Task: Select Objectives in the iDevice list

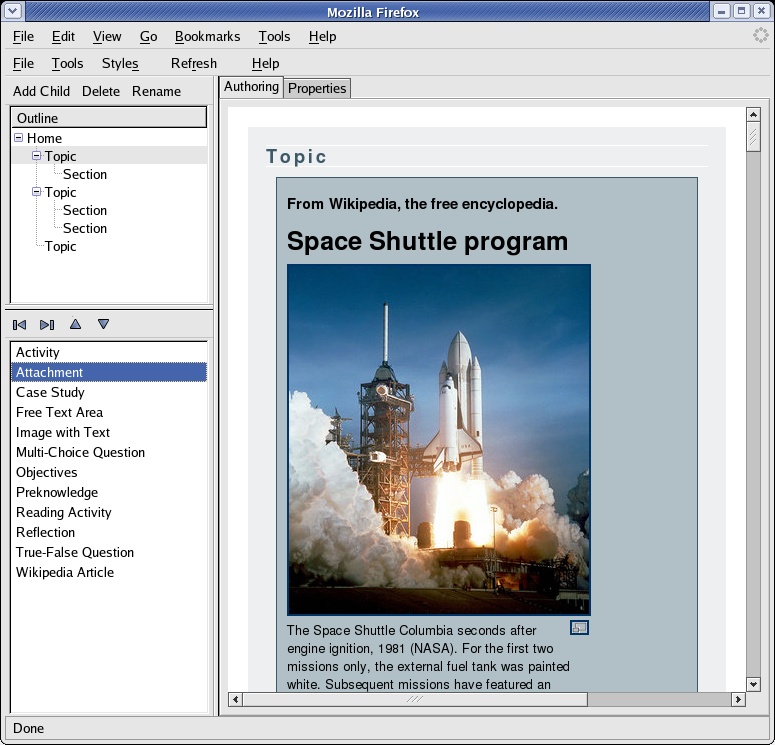Action: 109,472
